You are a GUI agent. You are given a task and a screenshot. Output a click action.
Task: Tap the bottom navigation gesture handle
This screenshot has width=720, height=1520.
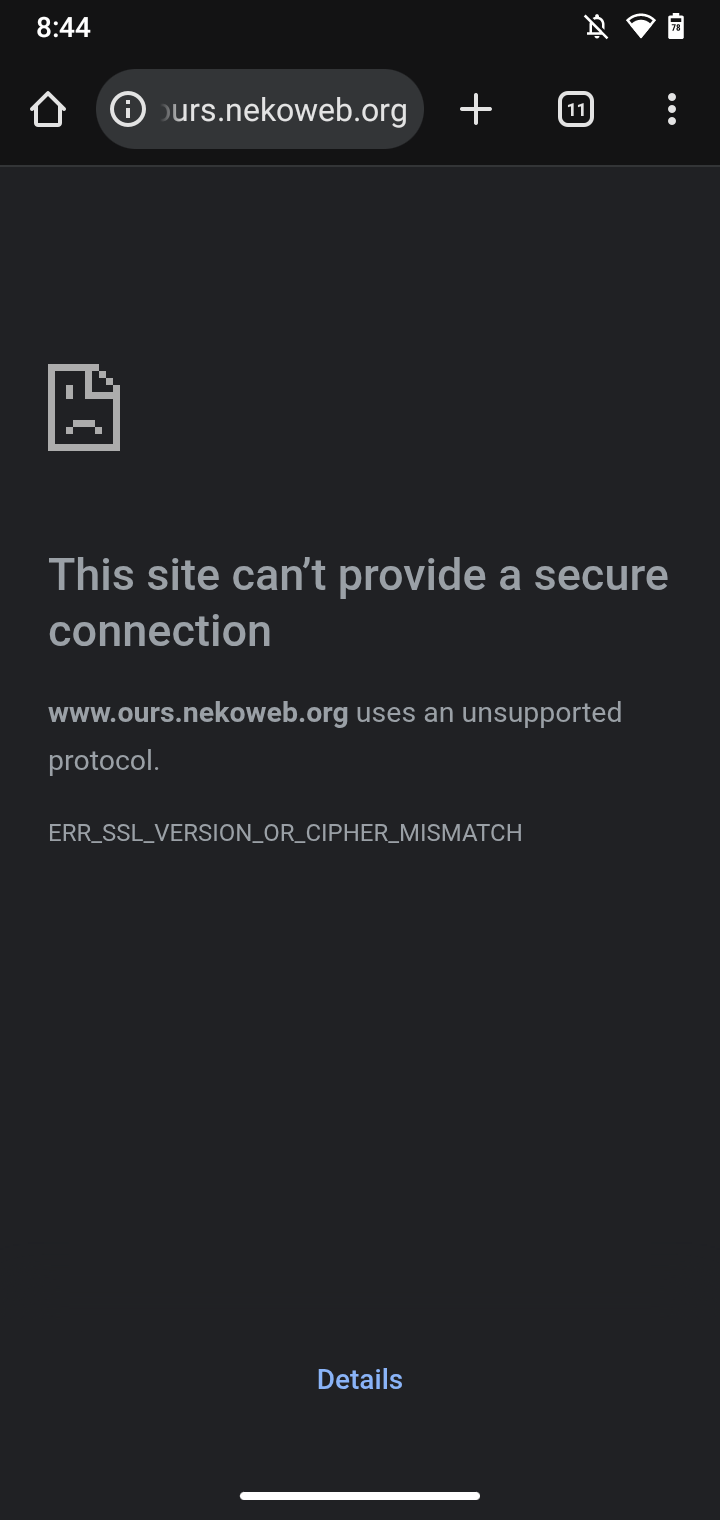360,1496
